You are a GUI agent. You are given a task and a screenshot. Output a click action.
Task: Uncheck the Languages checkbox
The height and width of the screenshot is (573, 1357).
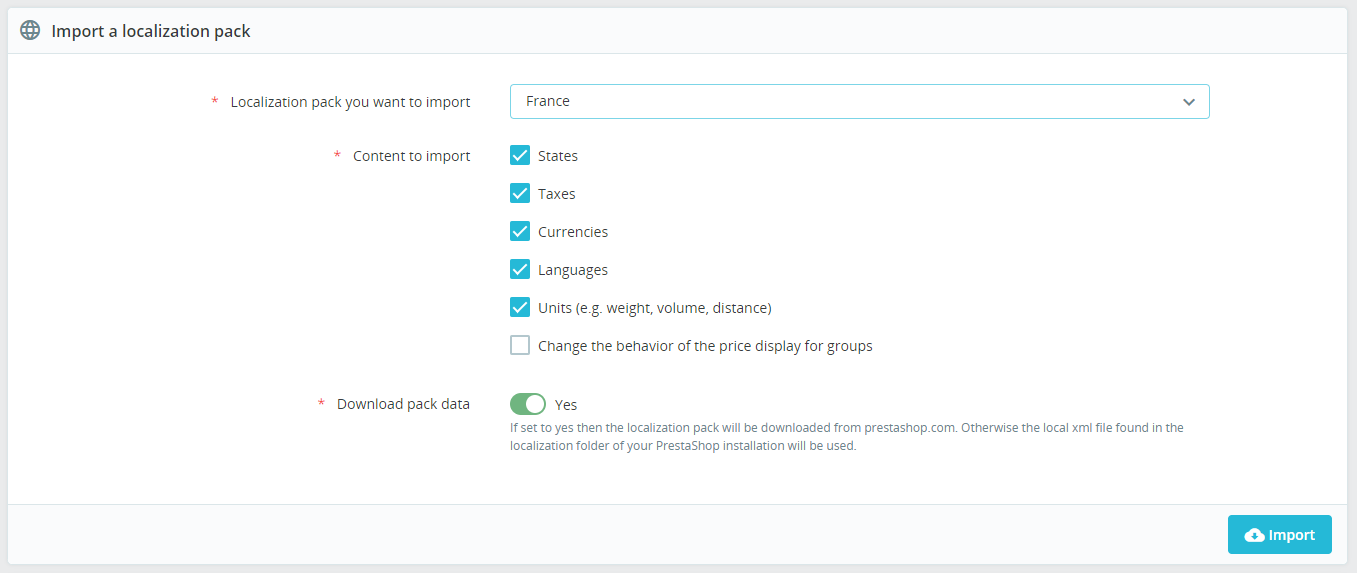520,269
